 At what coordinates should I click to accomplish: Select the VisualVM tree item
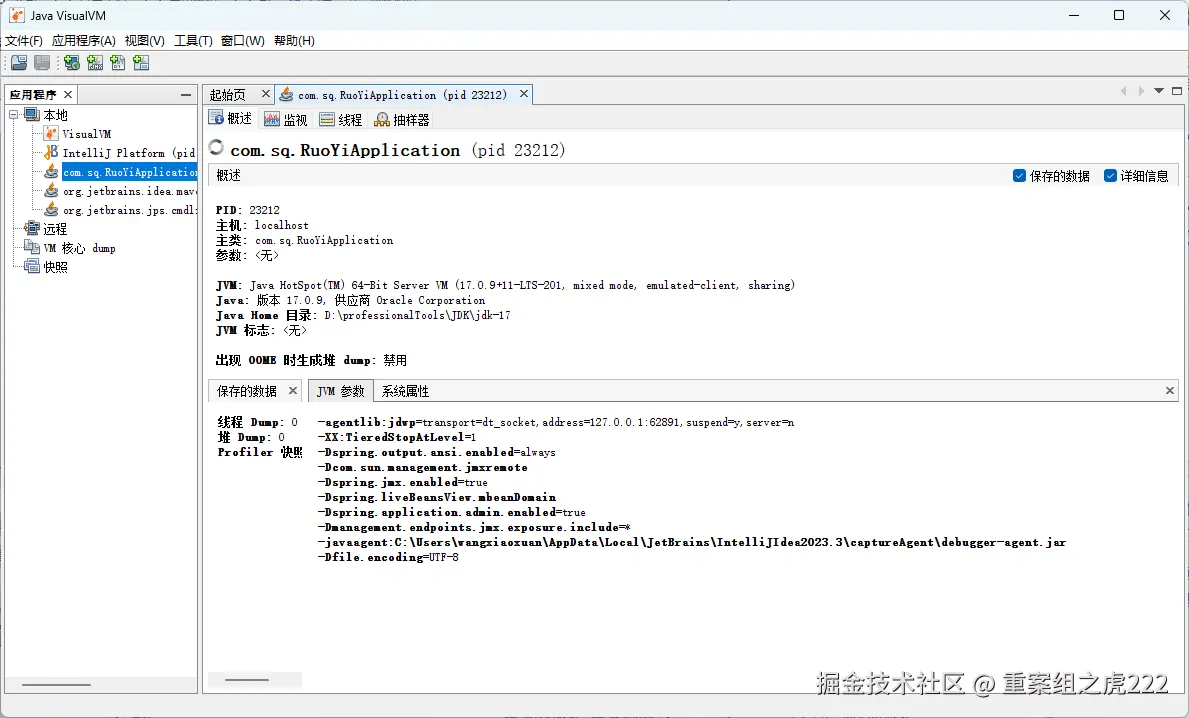tap(86, 134)
